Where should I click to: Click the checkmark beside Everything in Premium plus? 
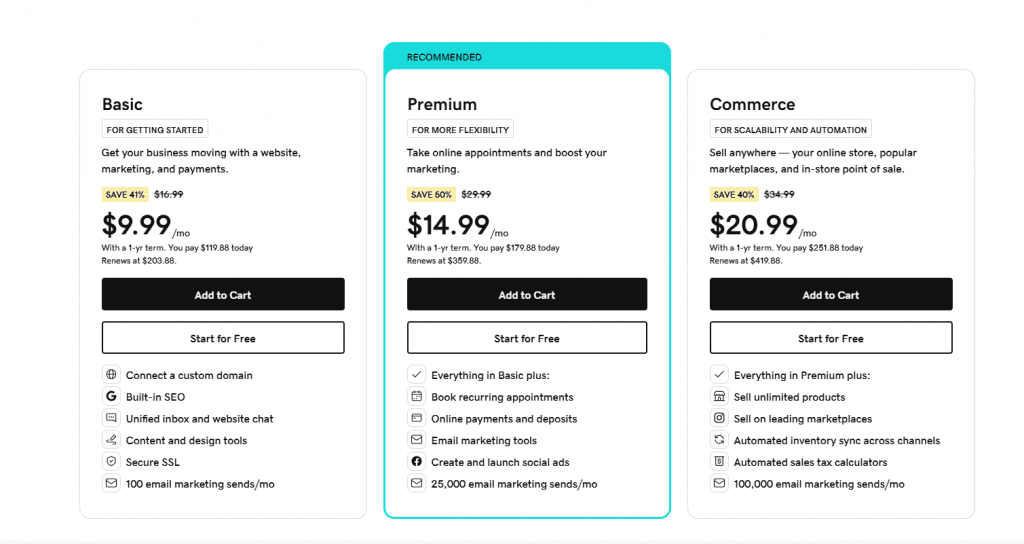coord(719,374)
